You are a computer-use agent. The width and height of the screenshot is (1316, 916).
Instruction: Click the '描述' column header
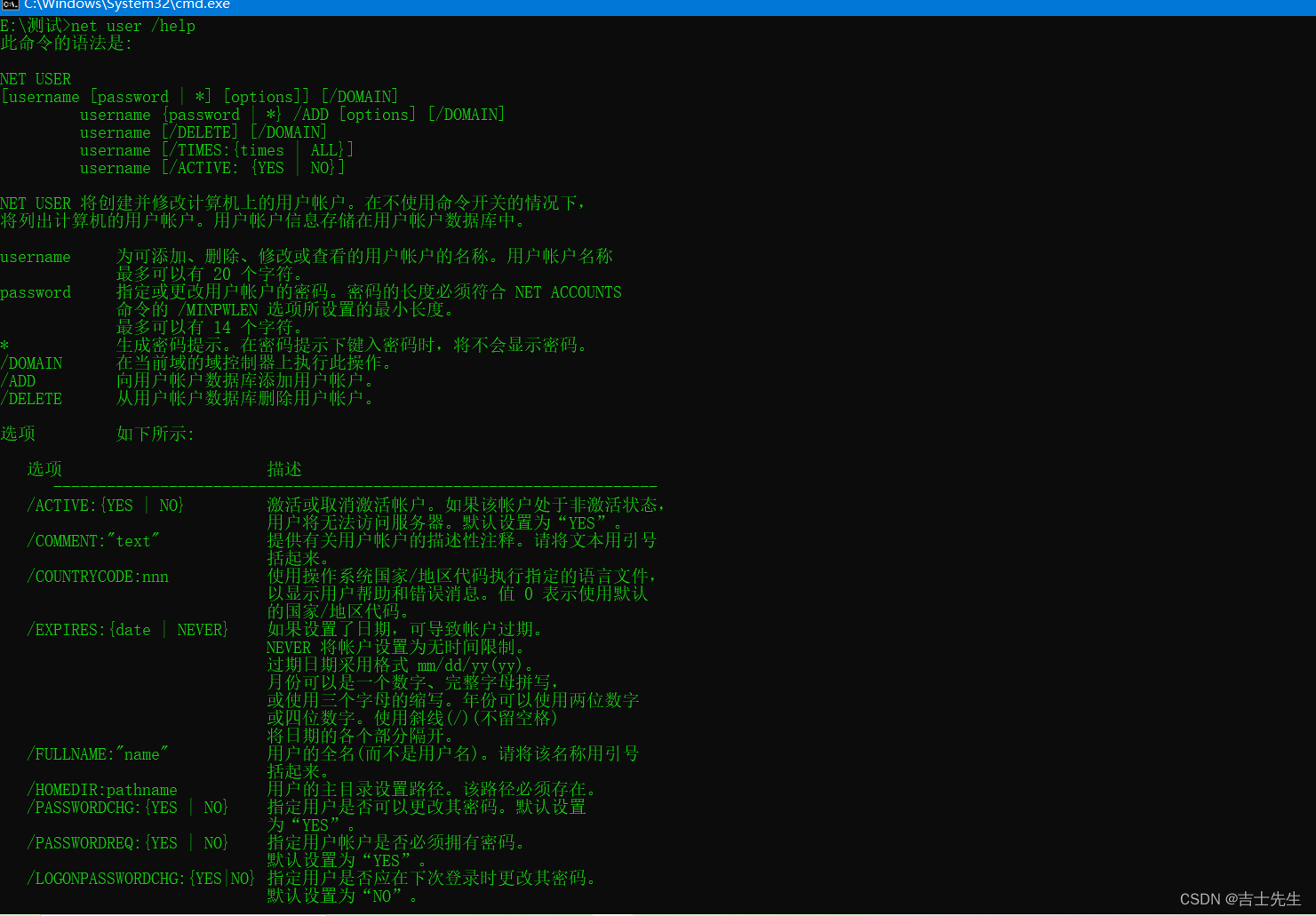click(284, 469)
